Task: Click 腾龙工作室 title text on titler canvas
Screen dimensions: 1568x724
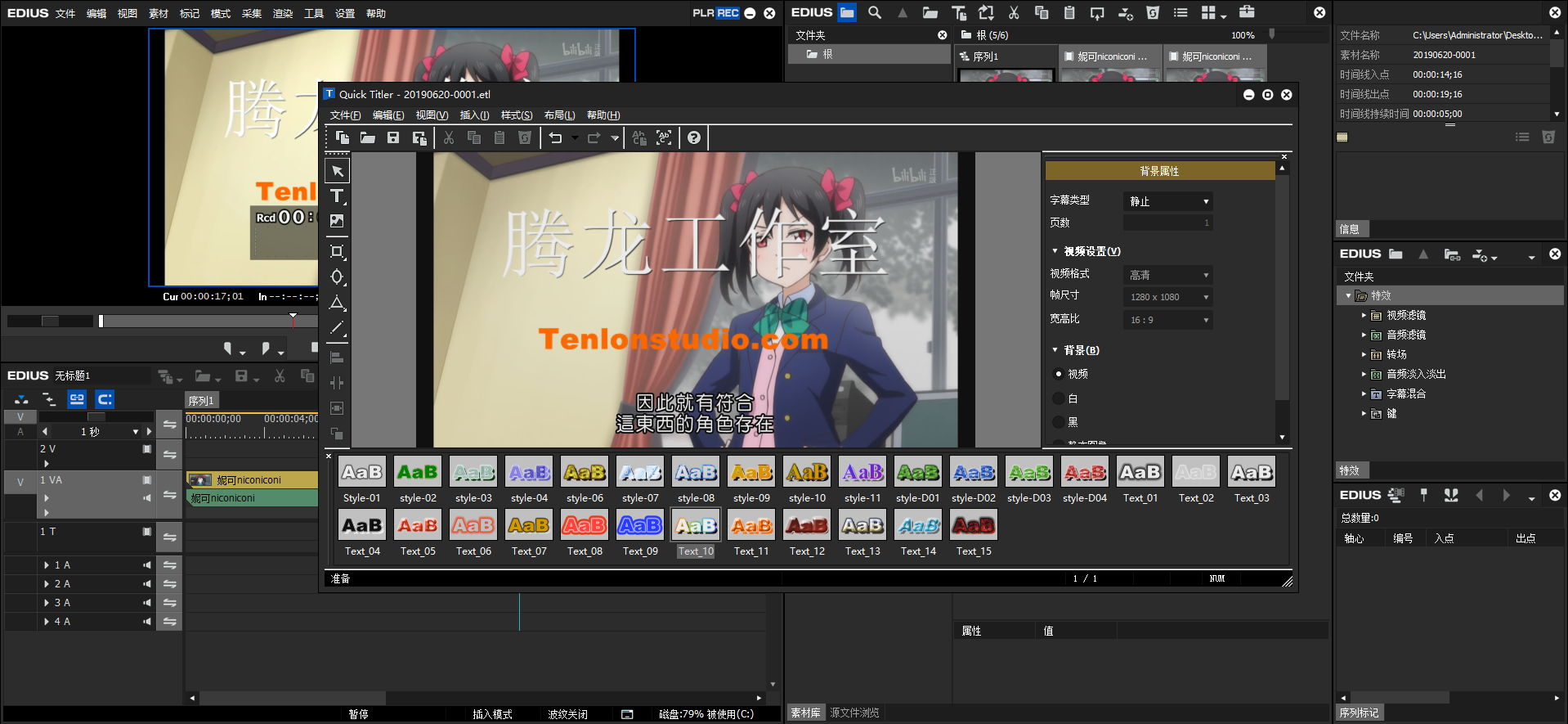Action: [694, 243]
